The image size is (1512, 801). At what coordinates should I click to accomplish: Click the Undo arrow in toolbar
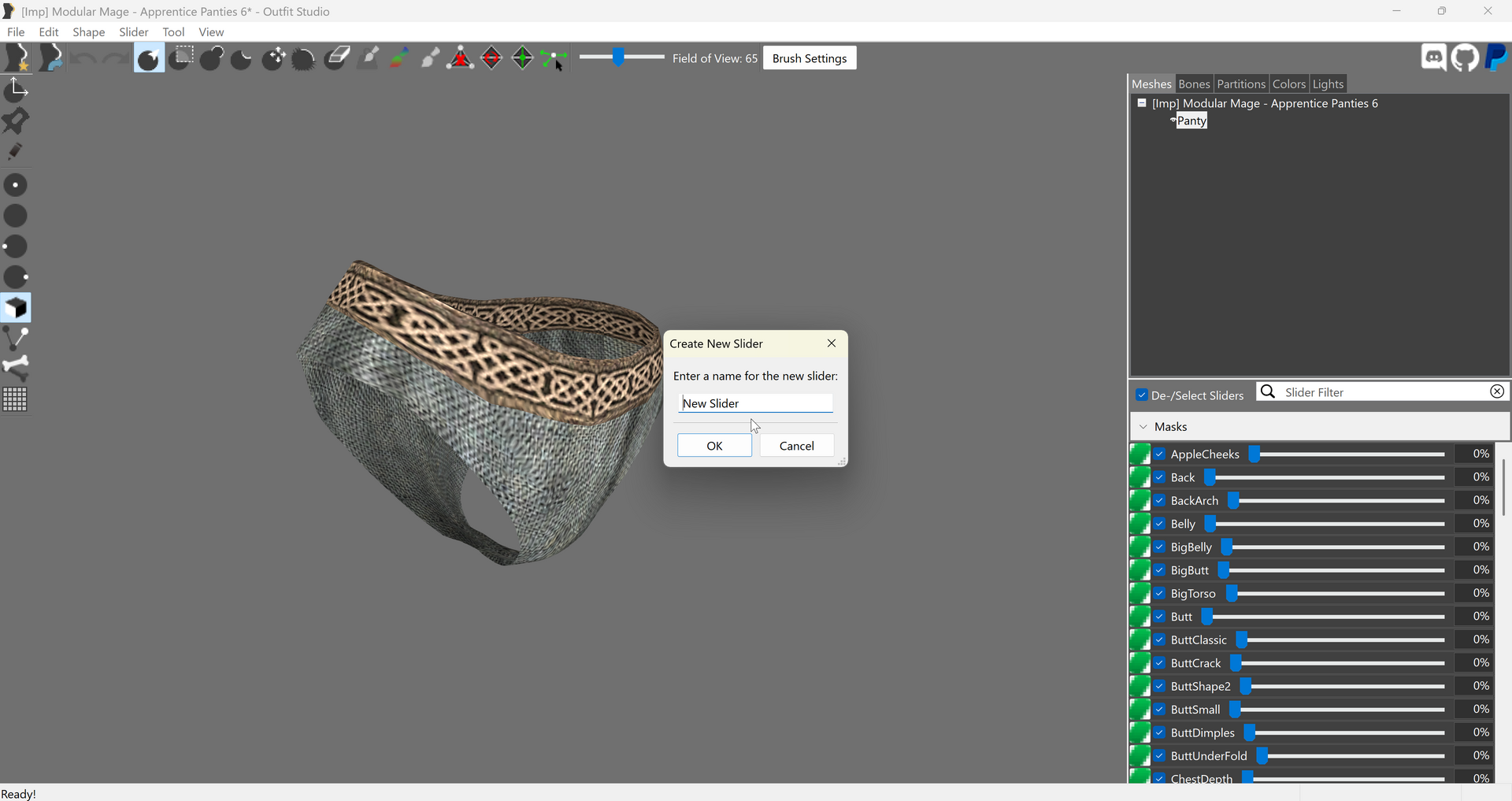(83, 58)
